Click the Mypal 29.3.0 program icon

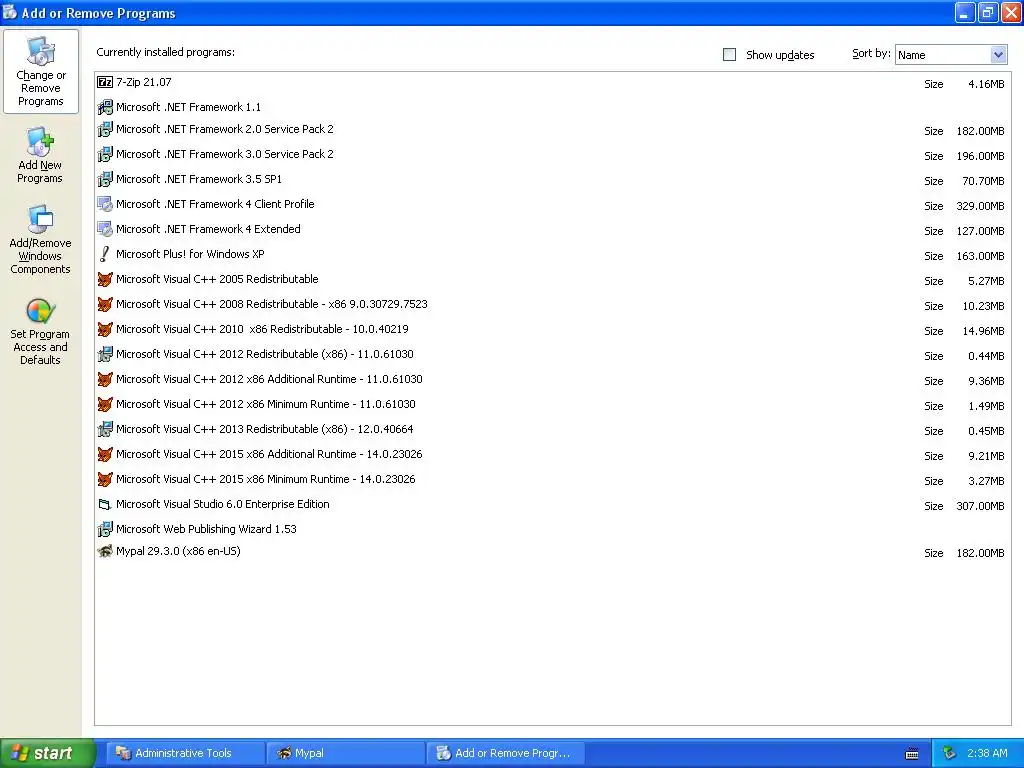point(104,551)
